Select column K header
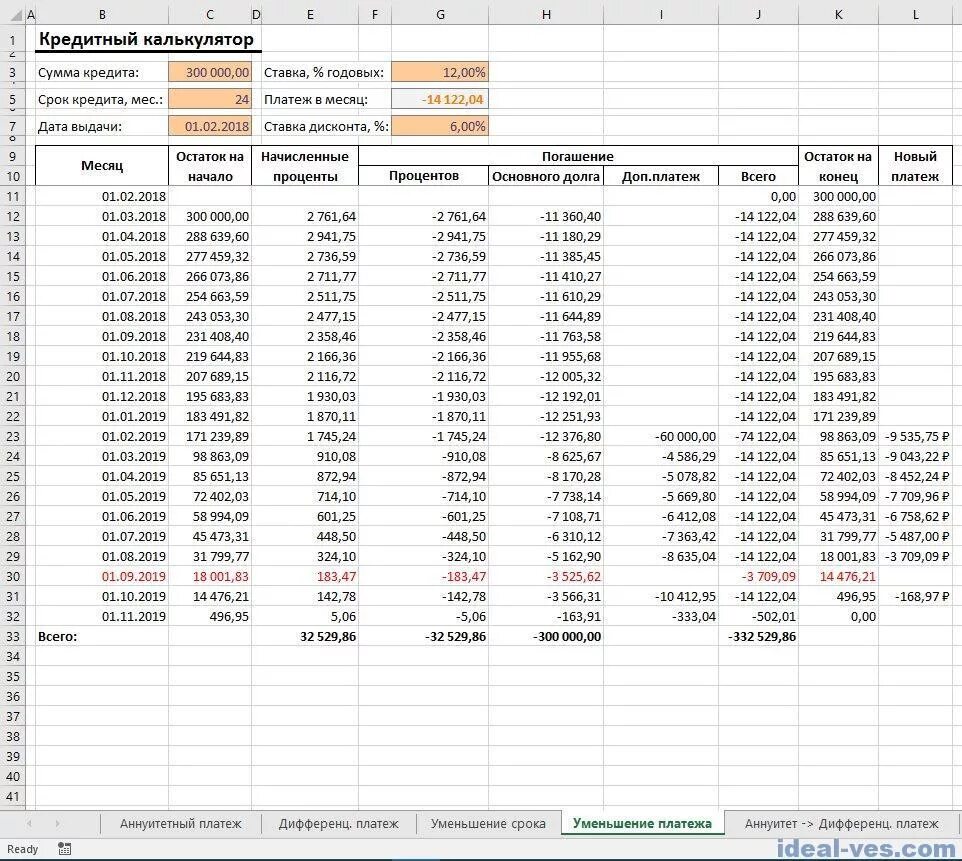 (x=838, y=15)
